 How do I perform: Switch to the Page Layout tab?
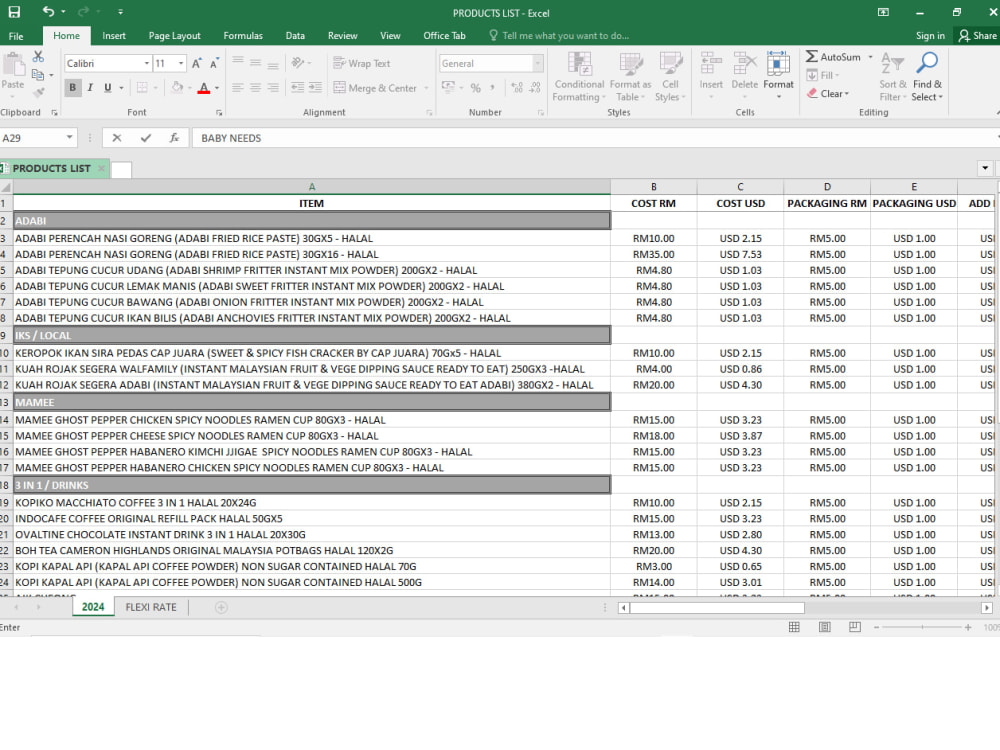pyautogui.click(x=174, y=36)
